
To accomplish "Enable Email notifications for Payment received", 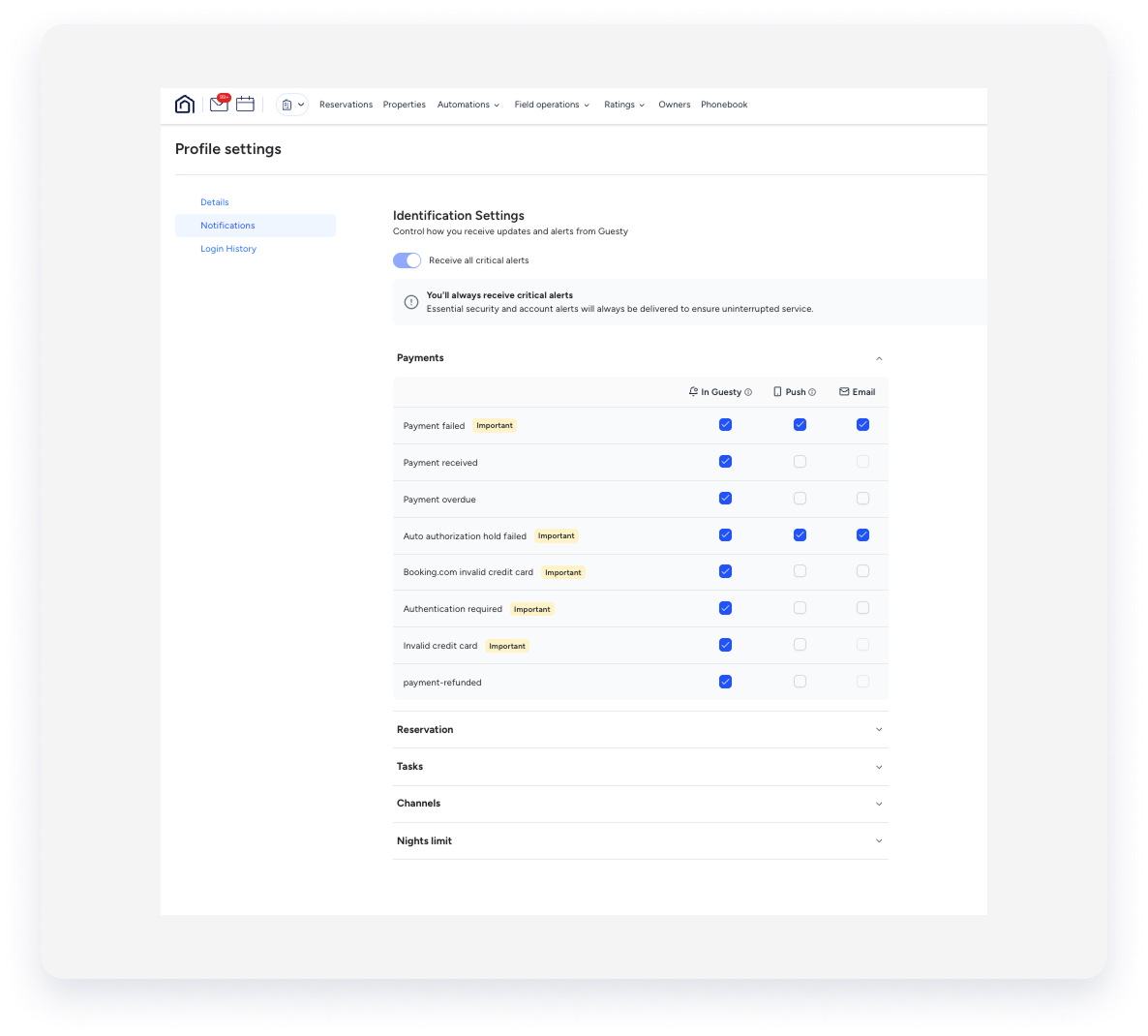I will click(862, 462).
